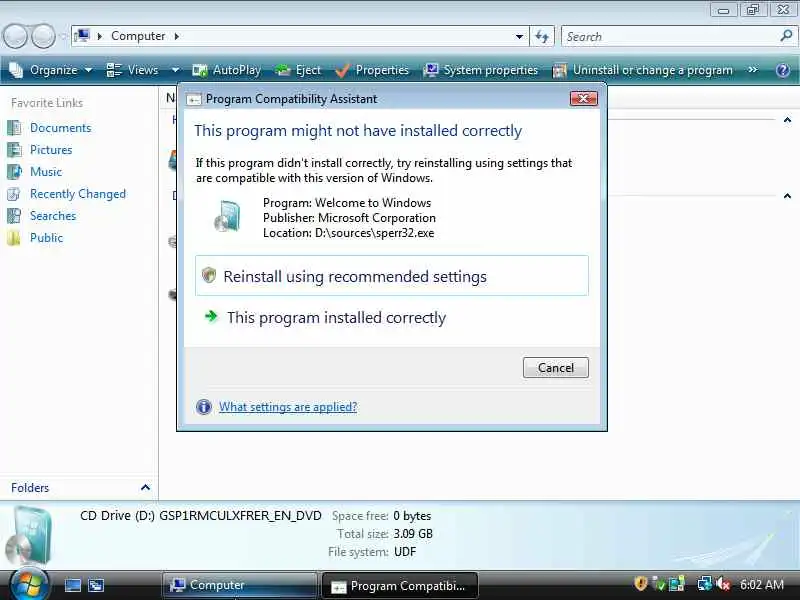Open Searches in Favorite Links
The height and width of the screenshot is (600, 800).
53,216
